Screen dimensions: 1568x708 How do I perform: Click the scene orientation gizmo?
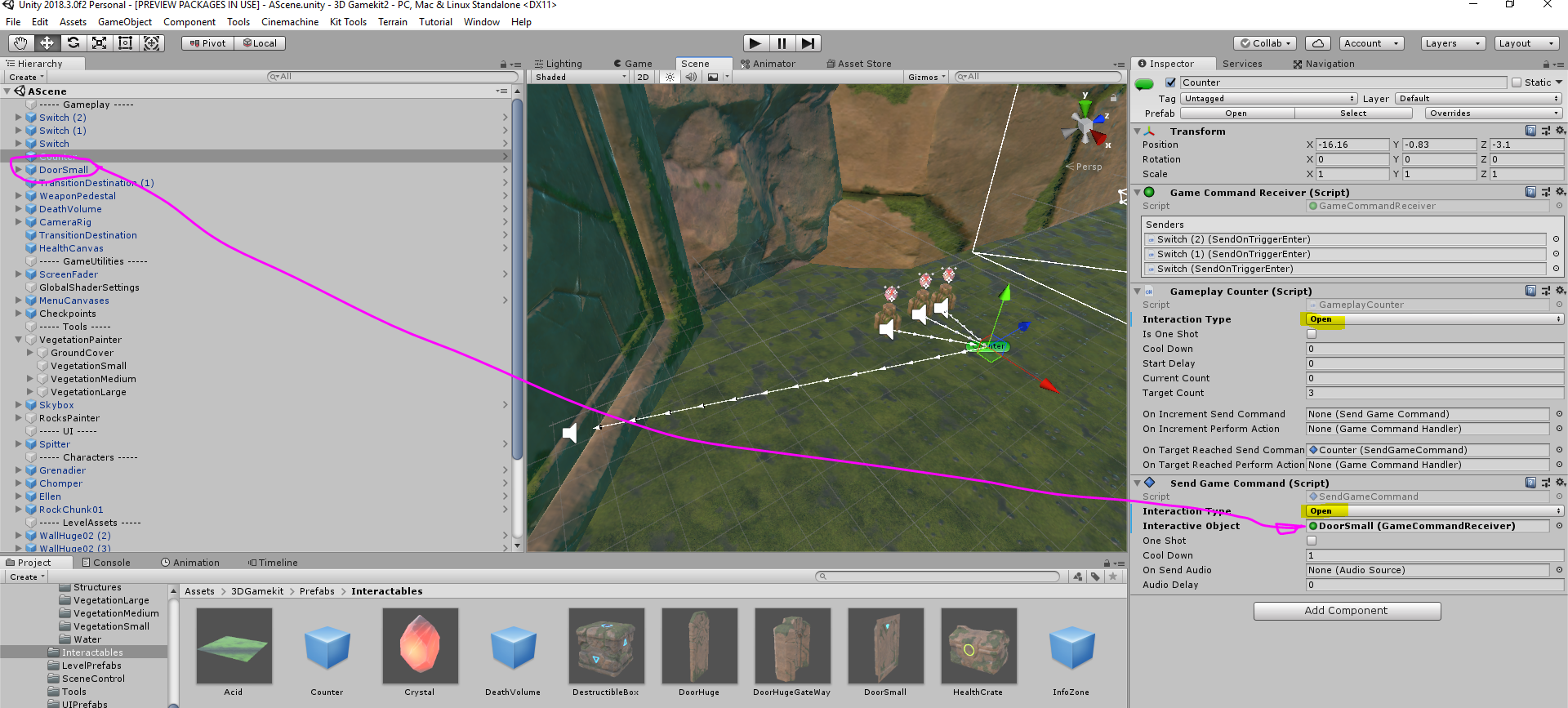(x=1086, y=127)
